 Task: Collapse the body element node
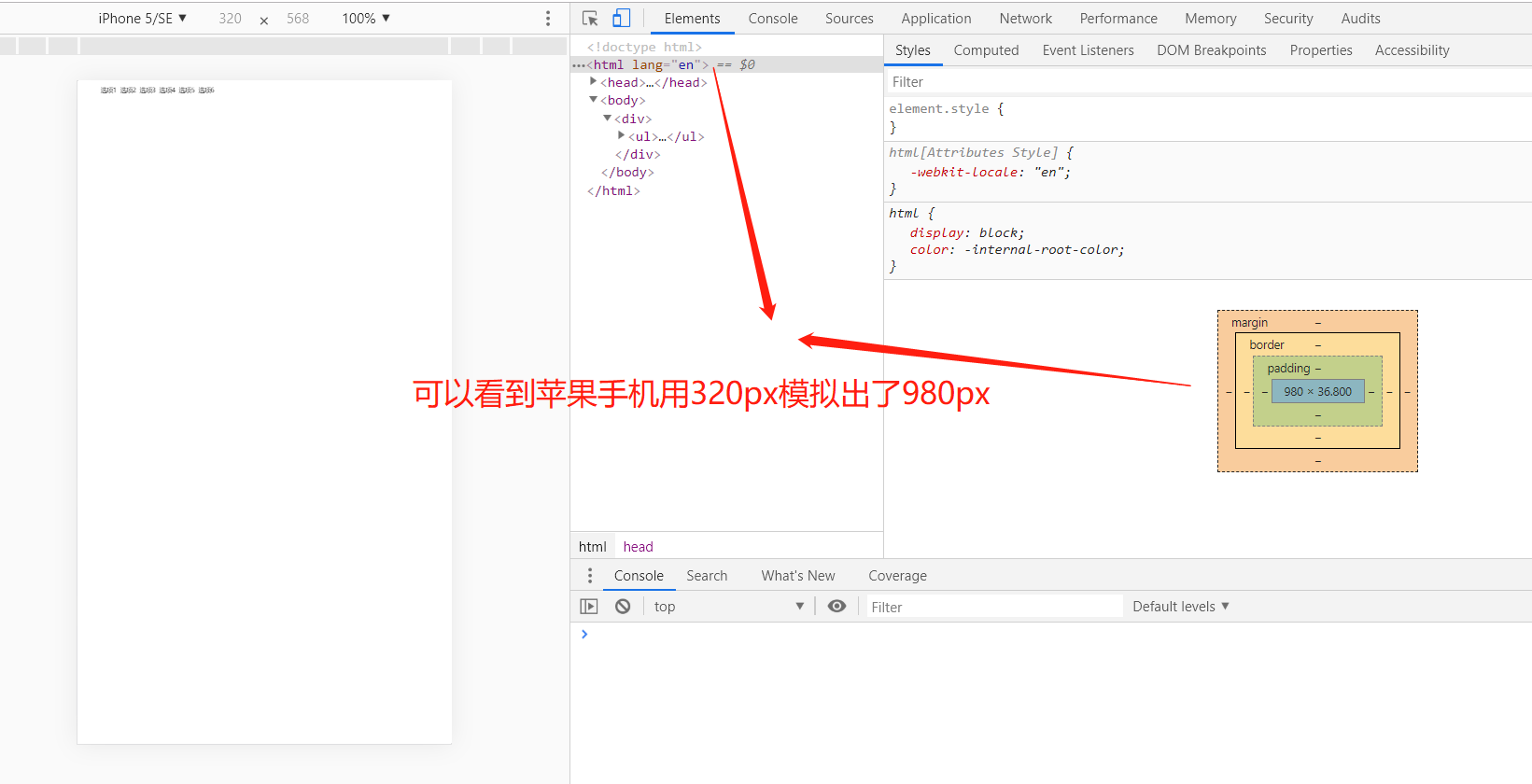click(593, 100)
